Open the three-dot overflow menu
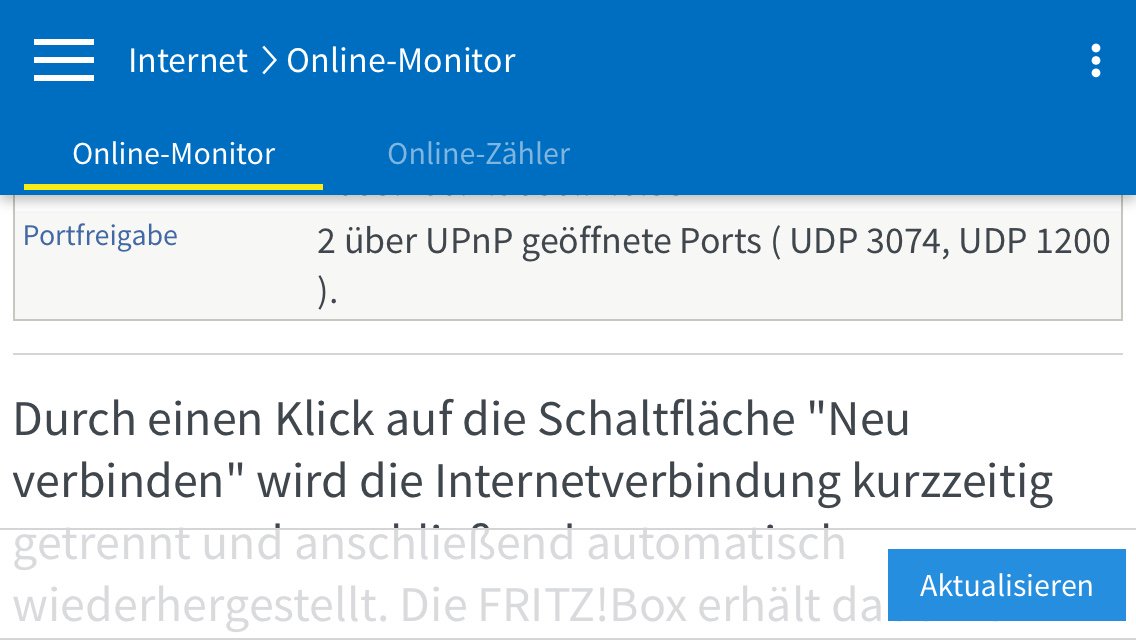1136x640 pixels. (1096, 61)
